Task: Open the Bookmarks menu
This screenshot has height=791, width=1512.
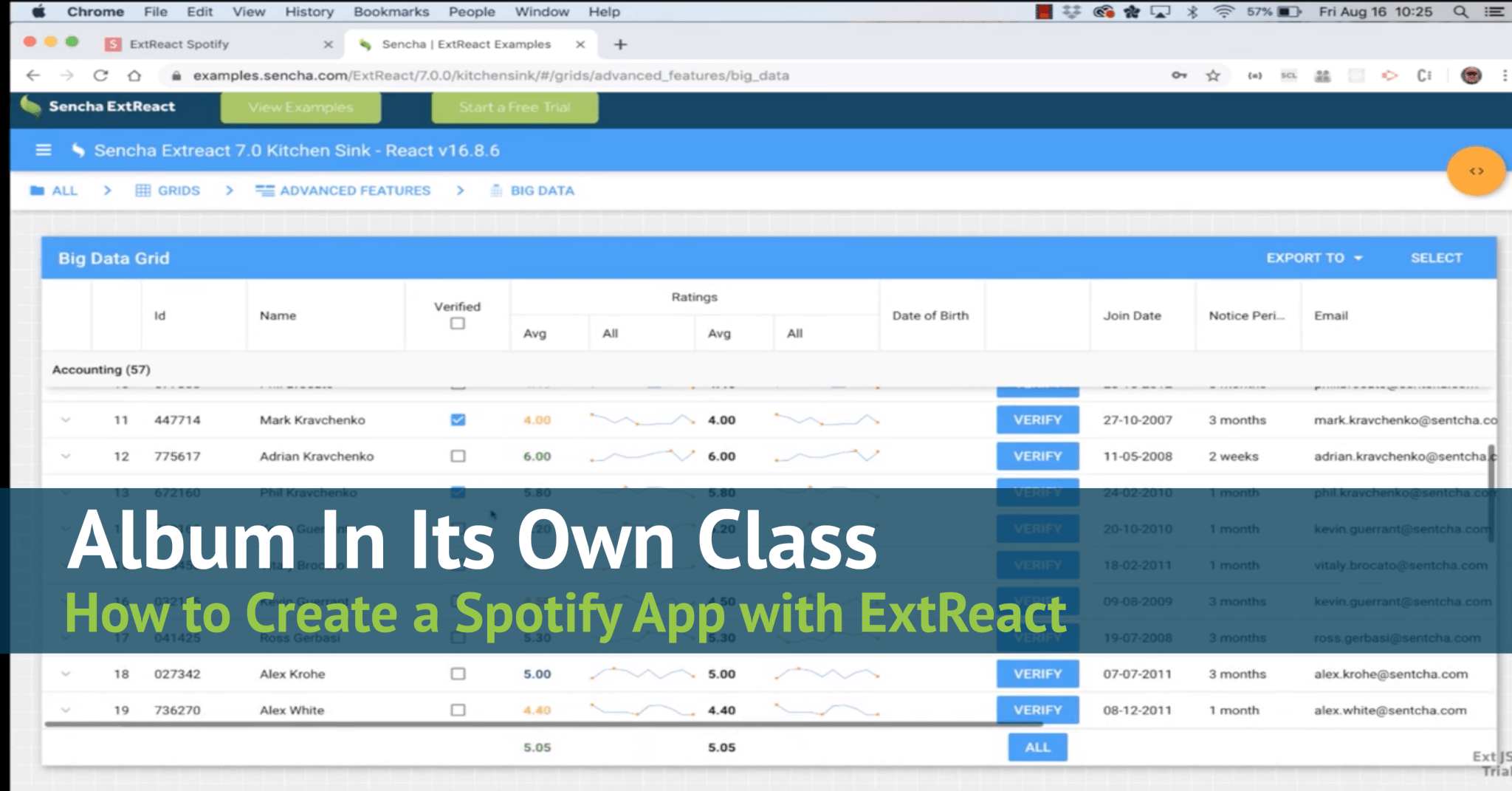Action: tap(391, 12)
